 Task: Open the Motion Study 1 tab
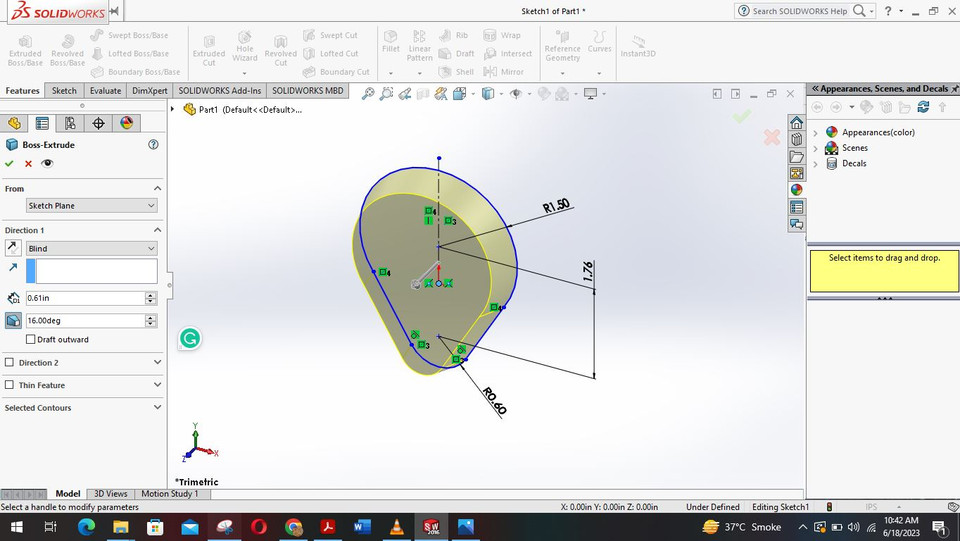170,493
